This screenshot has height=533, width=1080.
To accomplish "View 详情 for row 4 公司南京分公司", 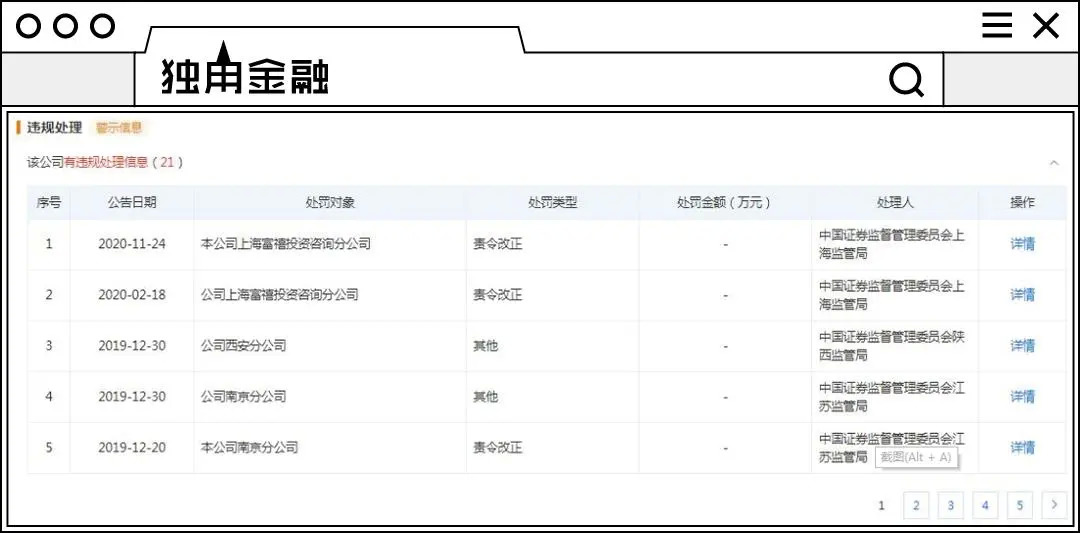I will [1022, 397].
